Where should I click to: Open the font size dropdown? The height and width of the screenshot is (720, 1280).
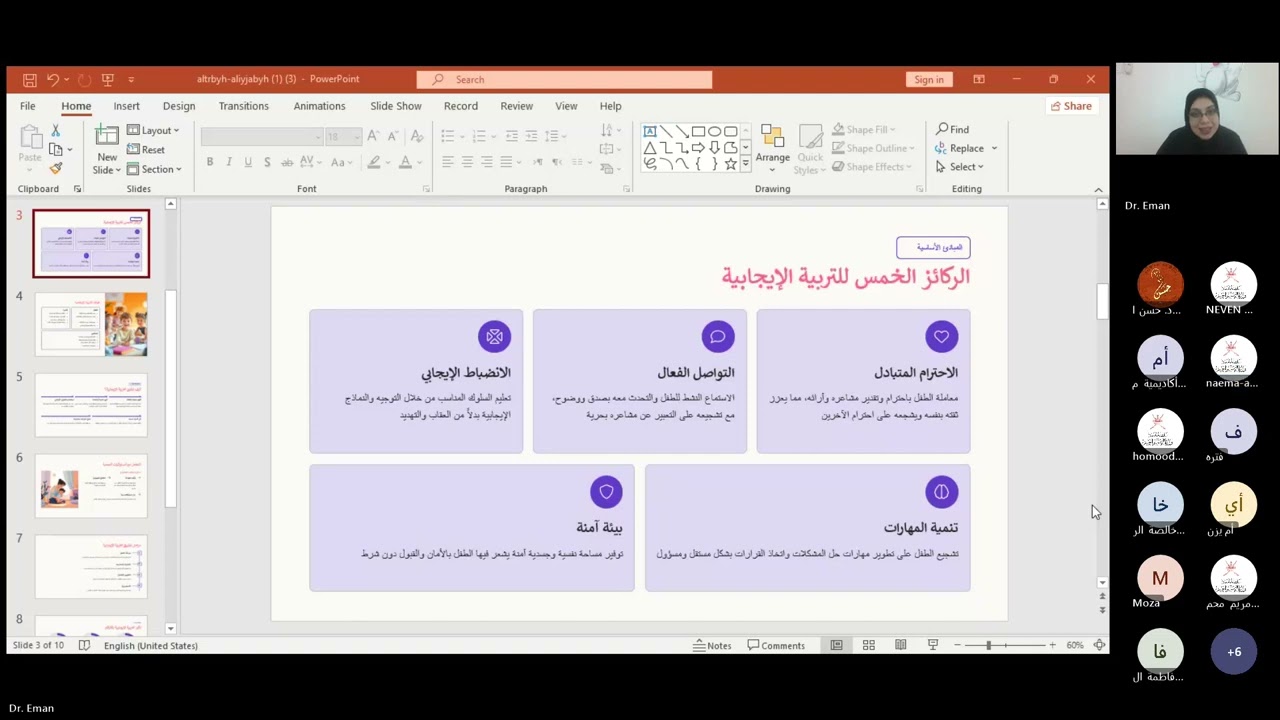tap(343, 136)
